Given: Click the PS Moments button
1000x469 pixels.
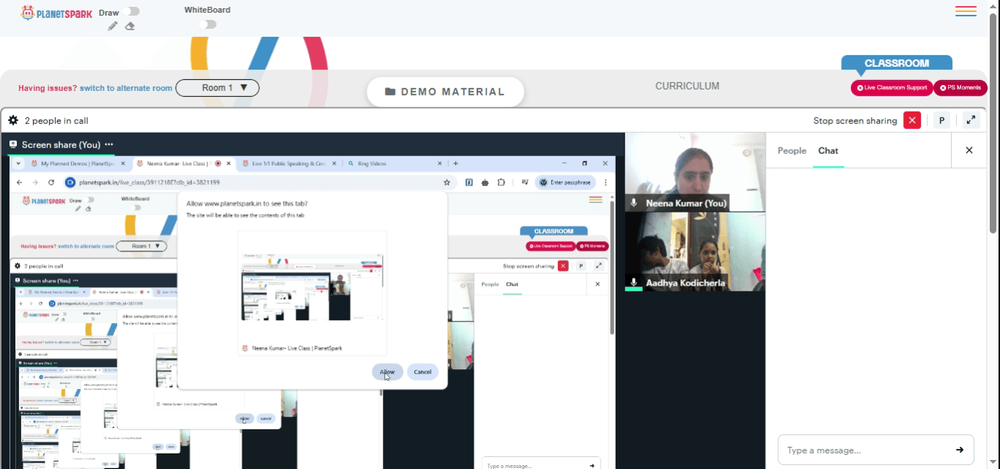Looking at the screenshot, I should [x=960, y=88].
